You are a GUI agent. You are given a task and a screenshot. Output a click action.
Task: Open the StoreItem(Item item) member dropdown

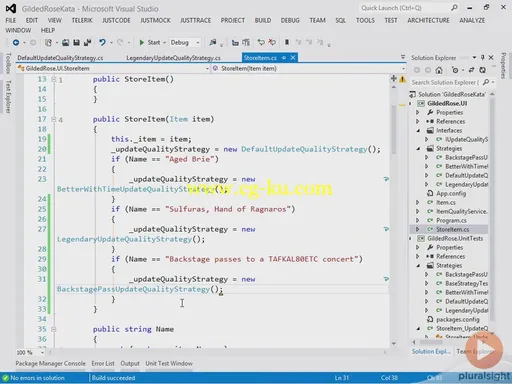point(404,68)
